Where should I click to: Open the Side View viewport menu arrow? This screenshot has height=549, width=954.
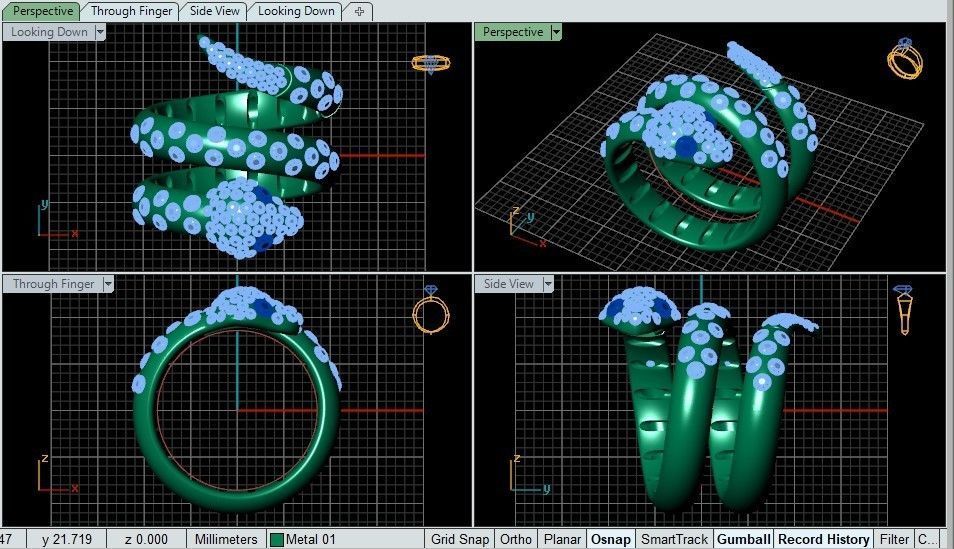point(548,284)
